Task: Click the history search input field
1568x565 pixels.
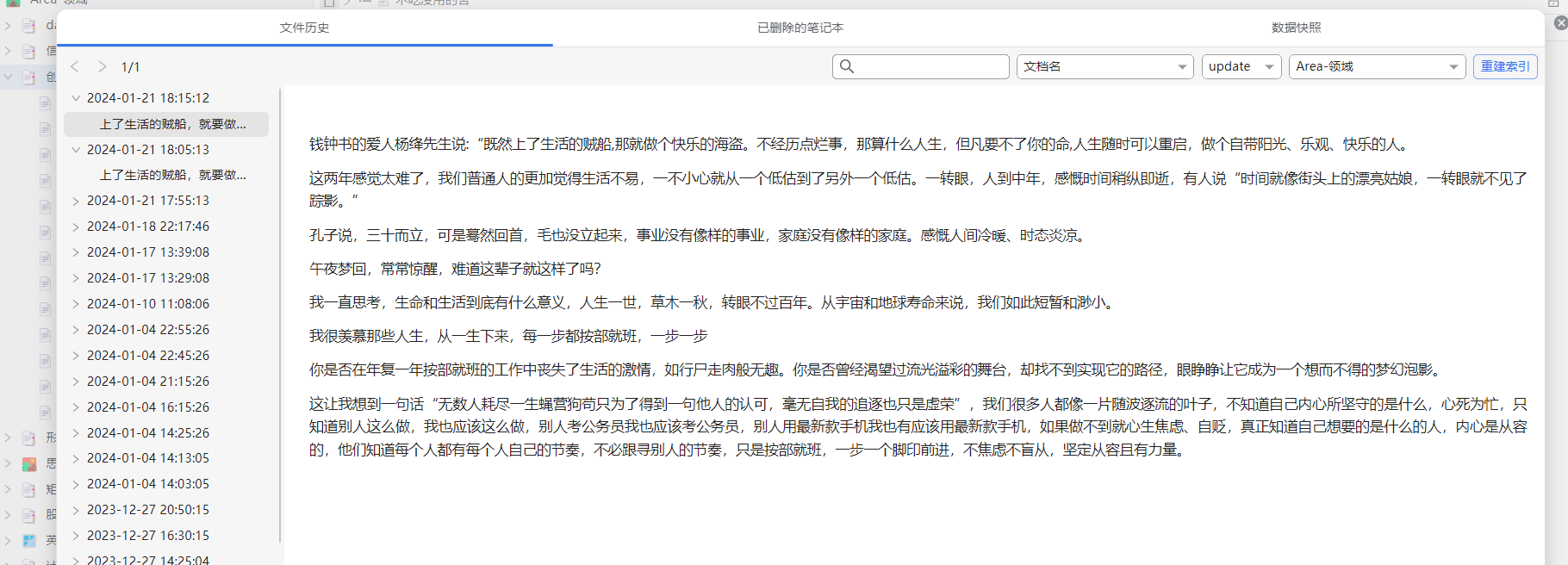Action: 921,66
